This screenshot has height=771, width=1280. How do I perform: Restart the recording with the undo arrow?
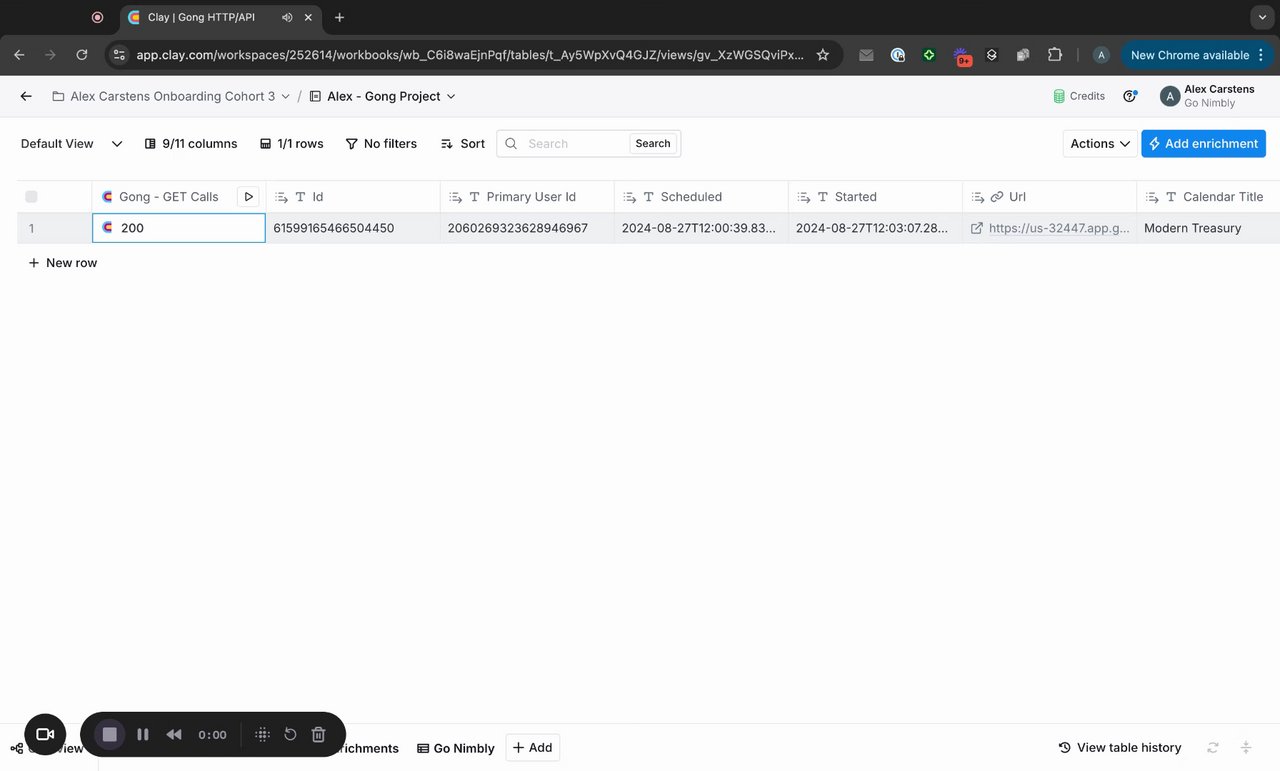(290, 734)
